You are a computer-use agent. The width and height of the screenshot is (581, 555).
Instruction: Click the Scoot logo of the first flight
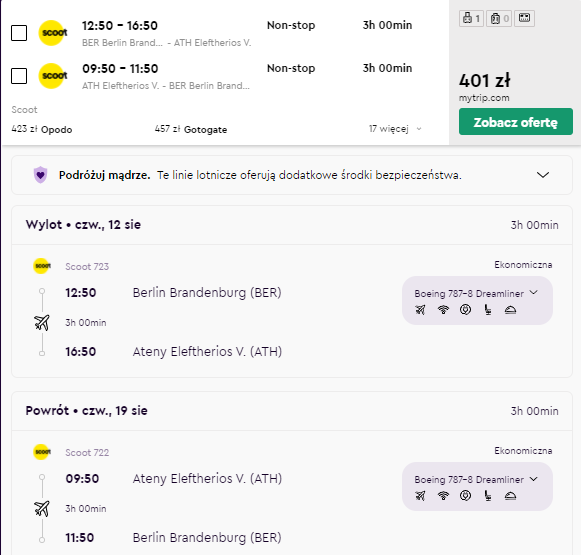point(53,33)
